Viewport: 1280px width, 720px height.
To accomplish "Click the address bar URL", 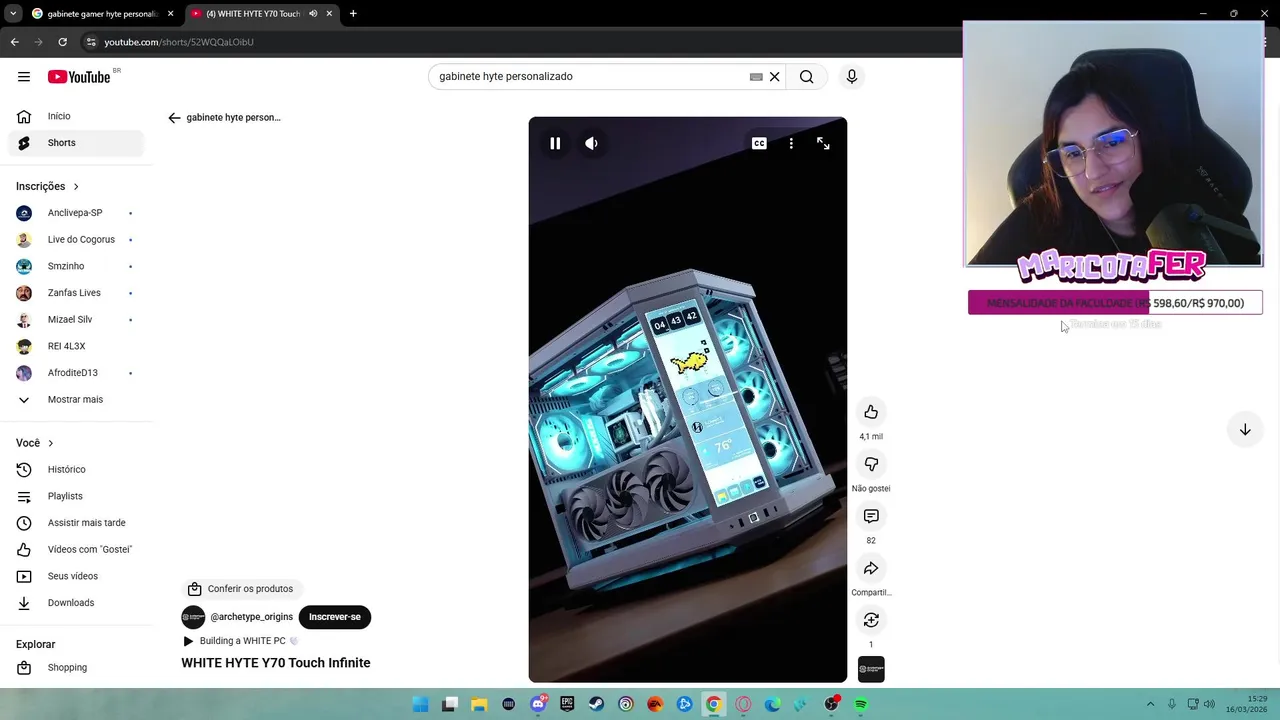I will click(x=179, y=42).
